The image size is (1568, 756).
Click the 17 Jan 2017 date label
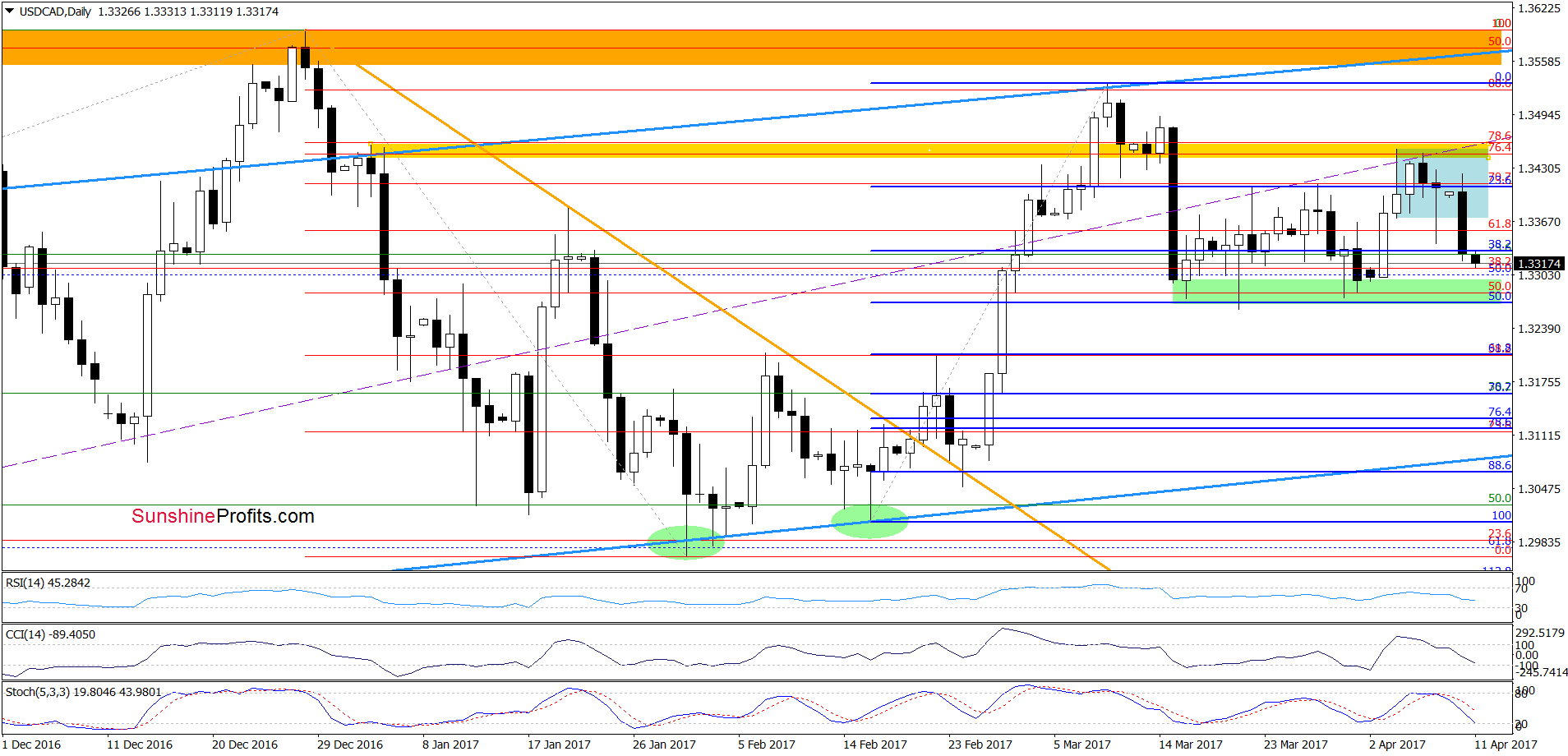[559, 744]
